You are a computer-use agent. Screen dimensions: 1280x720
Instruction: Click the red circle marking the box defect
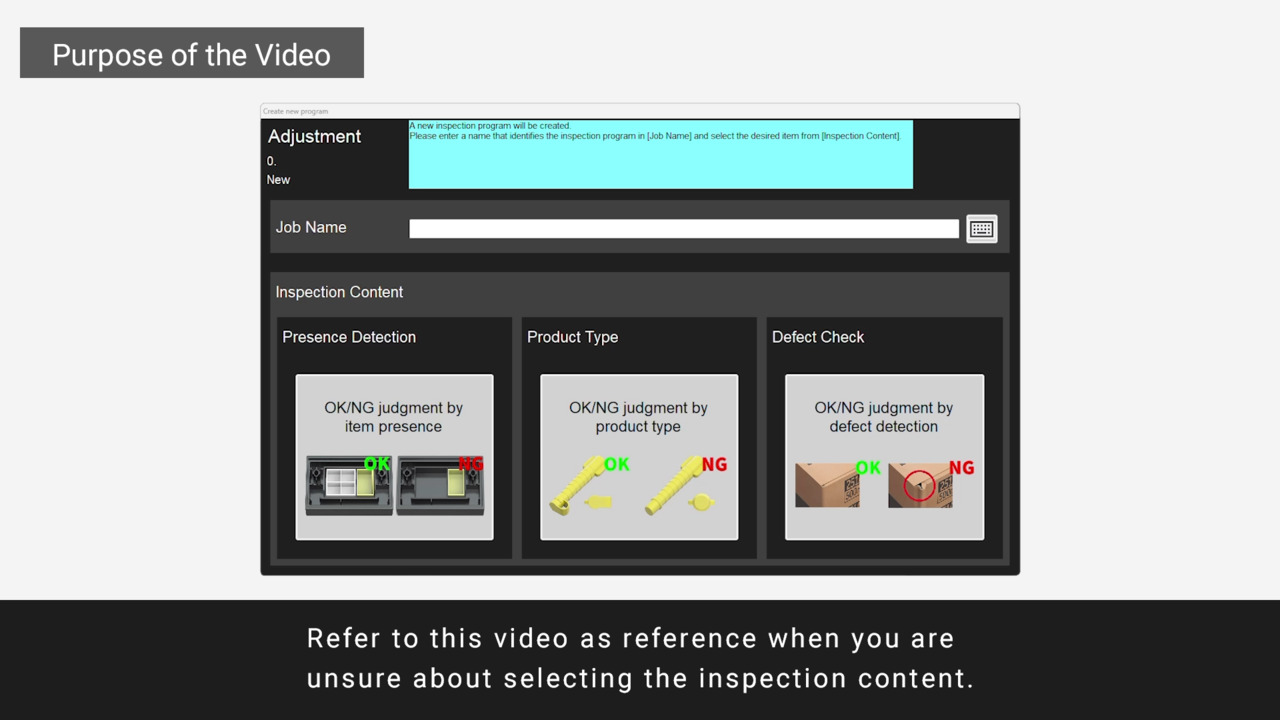918,487
